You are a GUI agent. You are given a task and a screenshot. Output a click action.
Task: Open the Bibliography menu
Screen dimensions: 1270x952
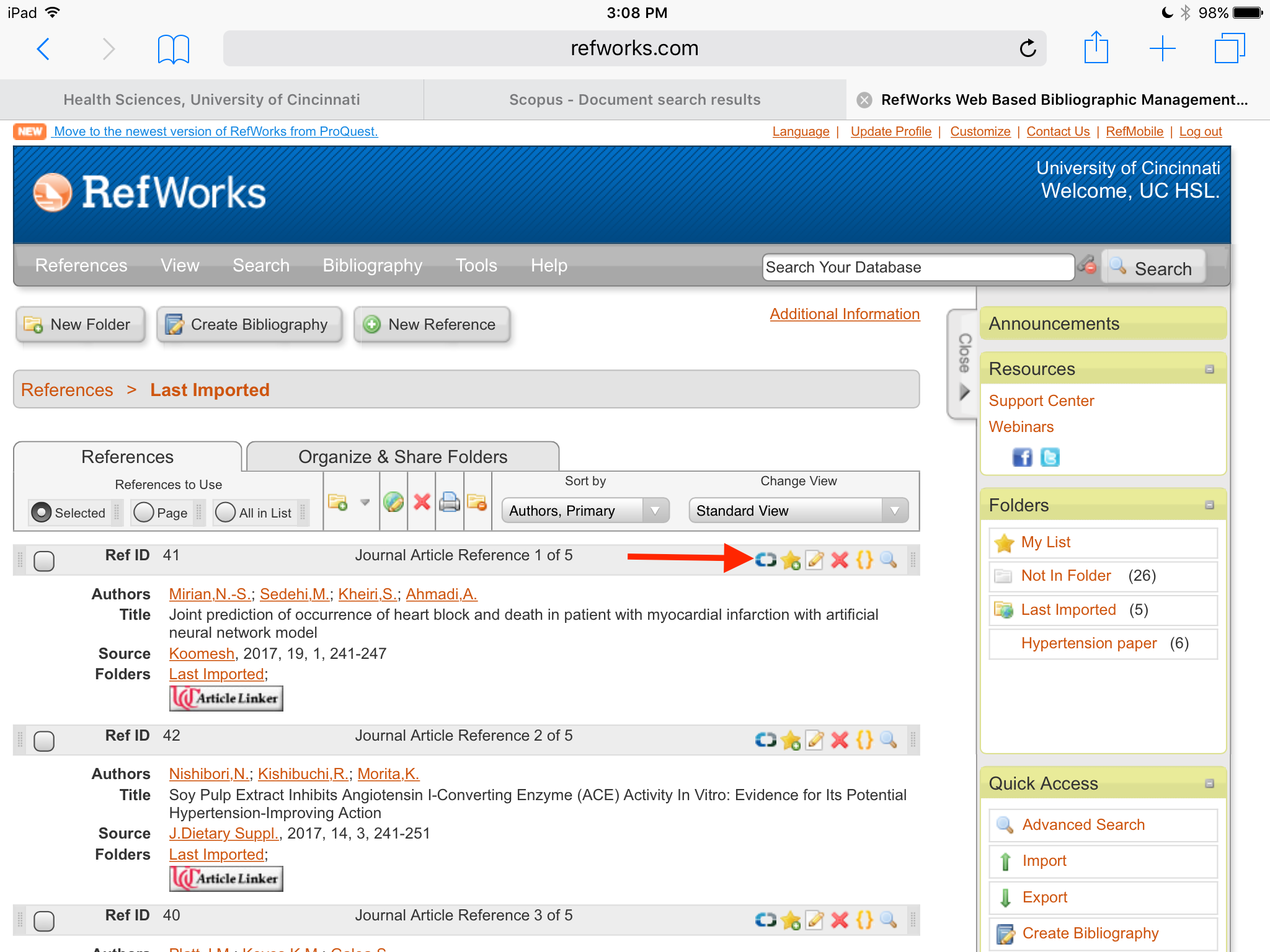pos(371,265)
